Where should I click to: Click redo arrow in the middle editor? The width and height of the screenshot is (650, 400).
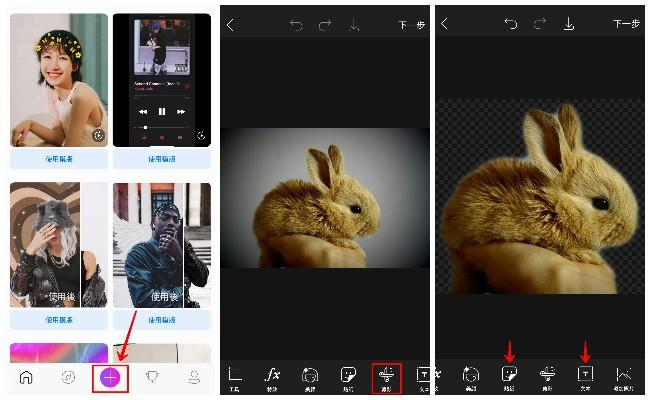325,25
